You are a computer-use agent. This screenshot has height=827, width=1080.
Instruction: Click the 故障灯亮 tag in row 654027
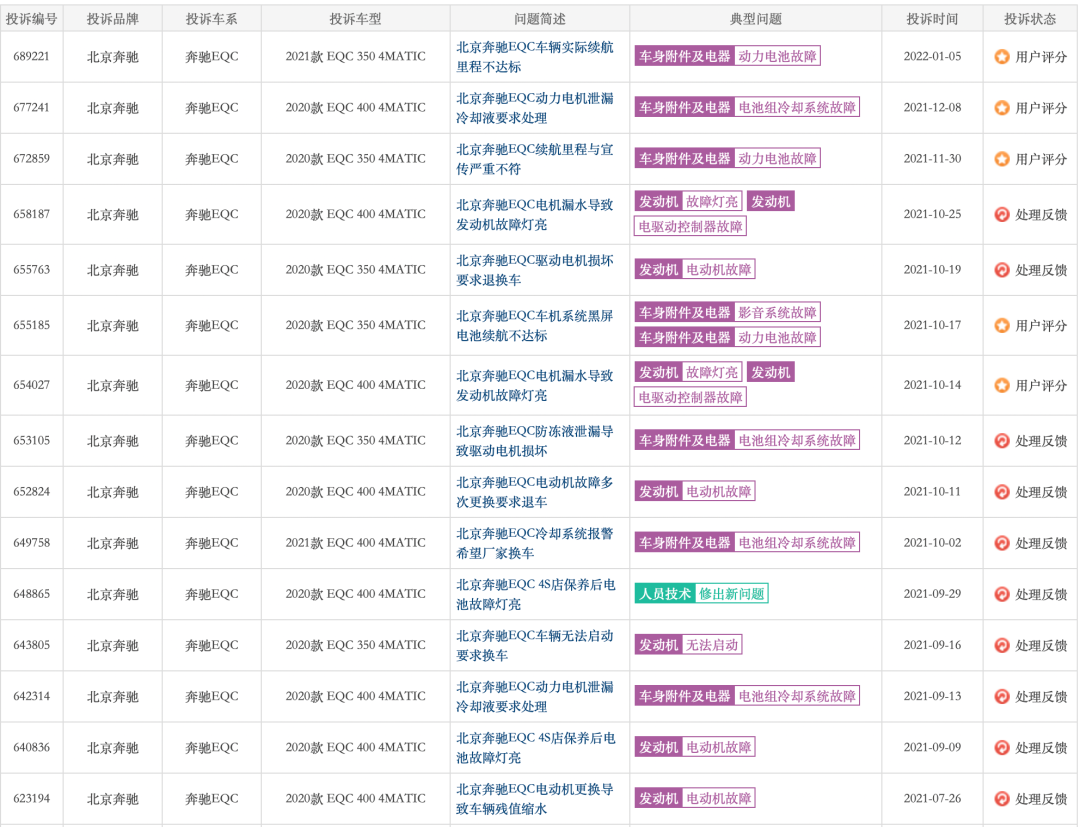click(x=712, y=373)
